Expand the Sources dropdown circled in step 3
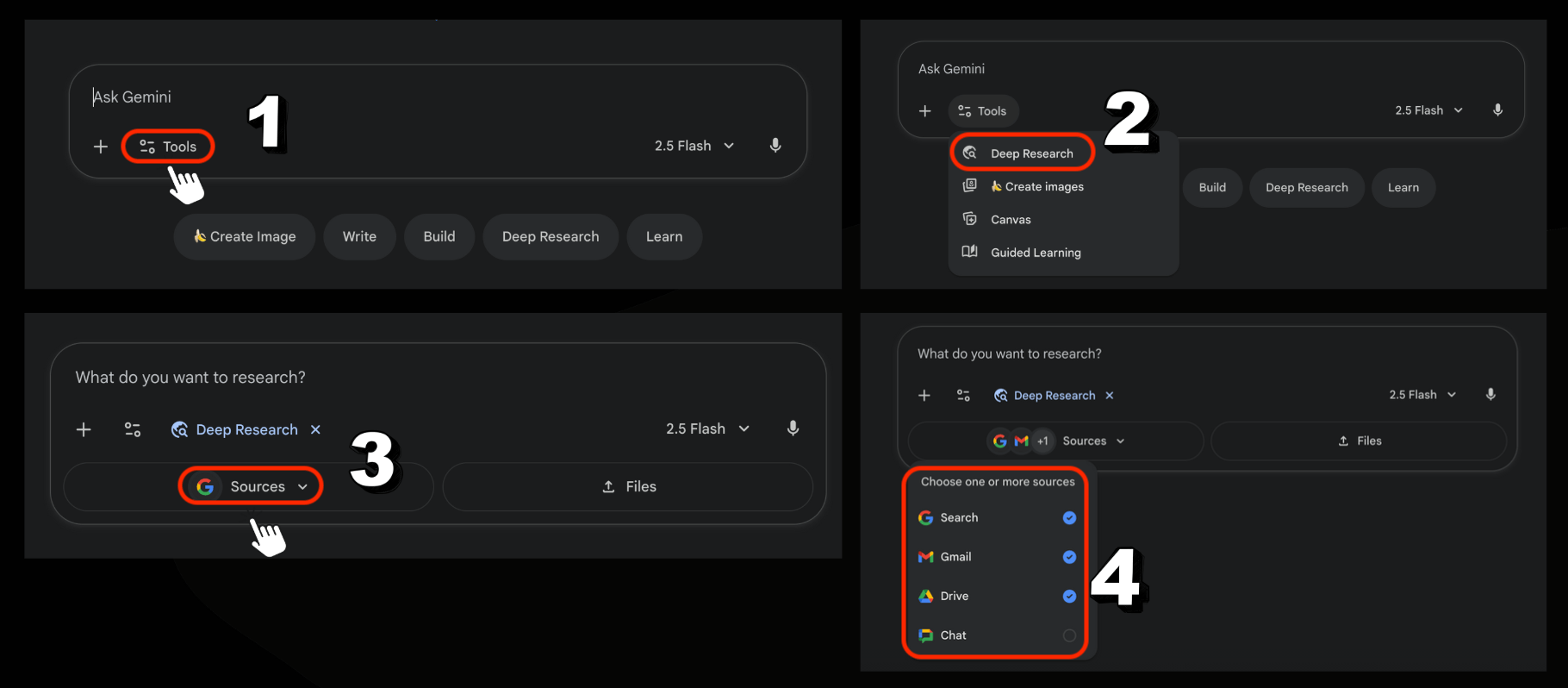This screenshot has width=1568, height=688. tap(251, 486)
